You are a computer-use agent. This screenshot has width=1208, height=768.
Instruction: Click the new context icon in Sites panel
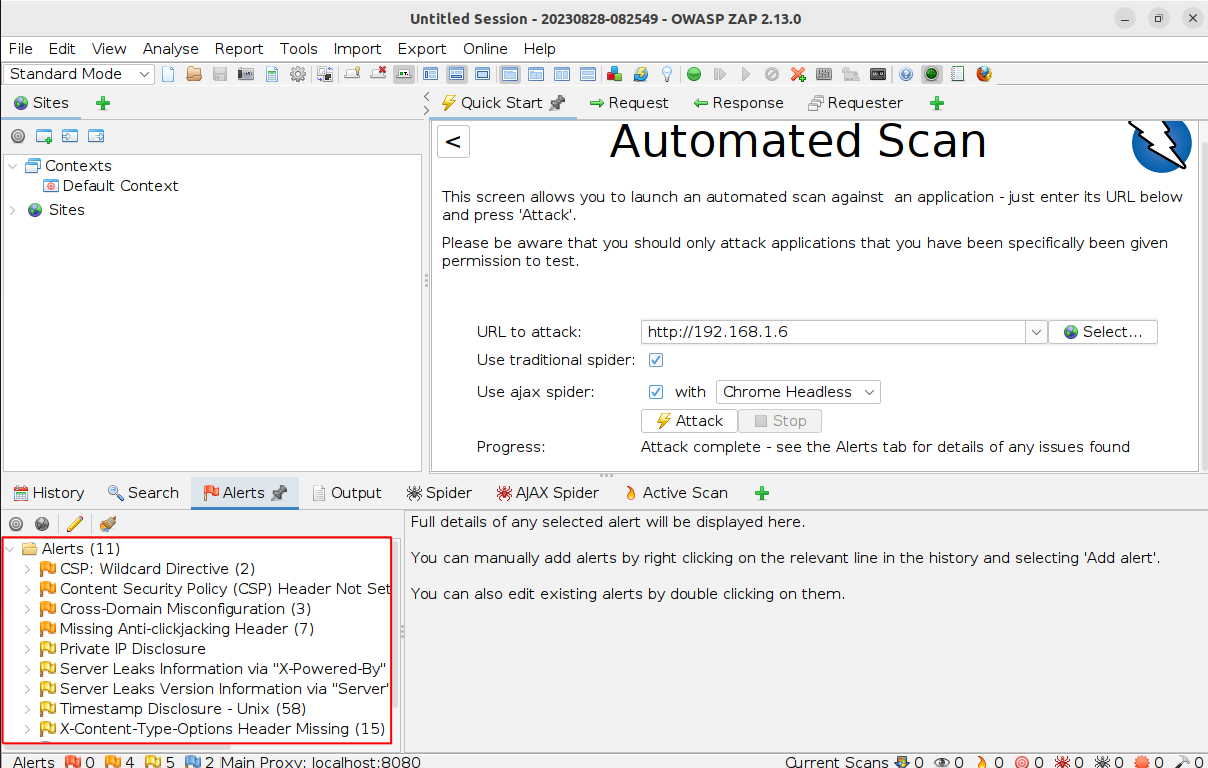point(44,136)
